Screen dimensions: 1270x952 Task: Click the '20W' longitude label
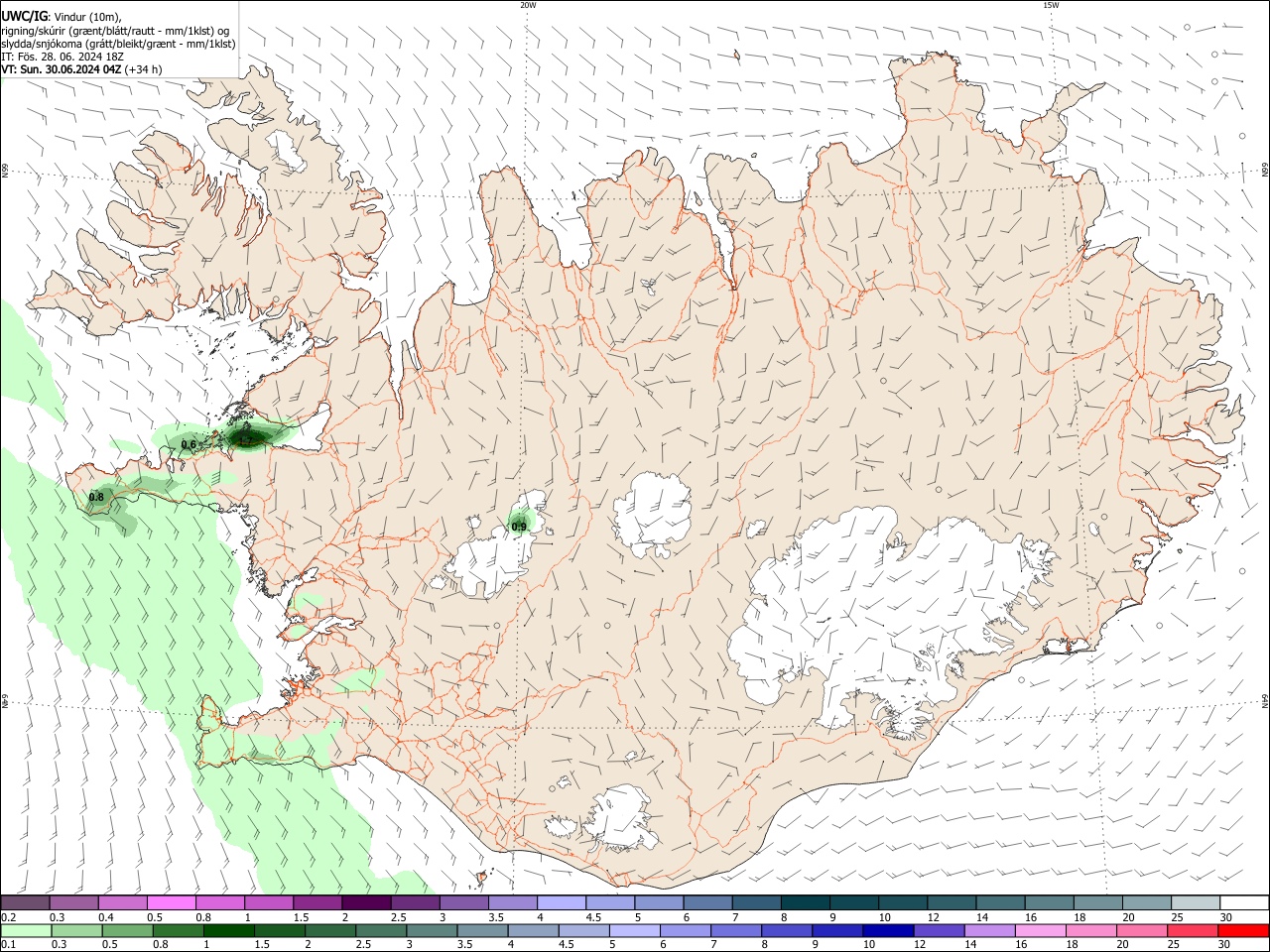point(528,5)
